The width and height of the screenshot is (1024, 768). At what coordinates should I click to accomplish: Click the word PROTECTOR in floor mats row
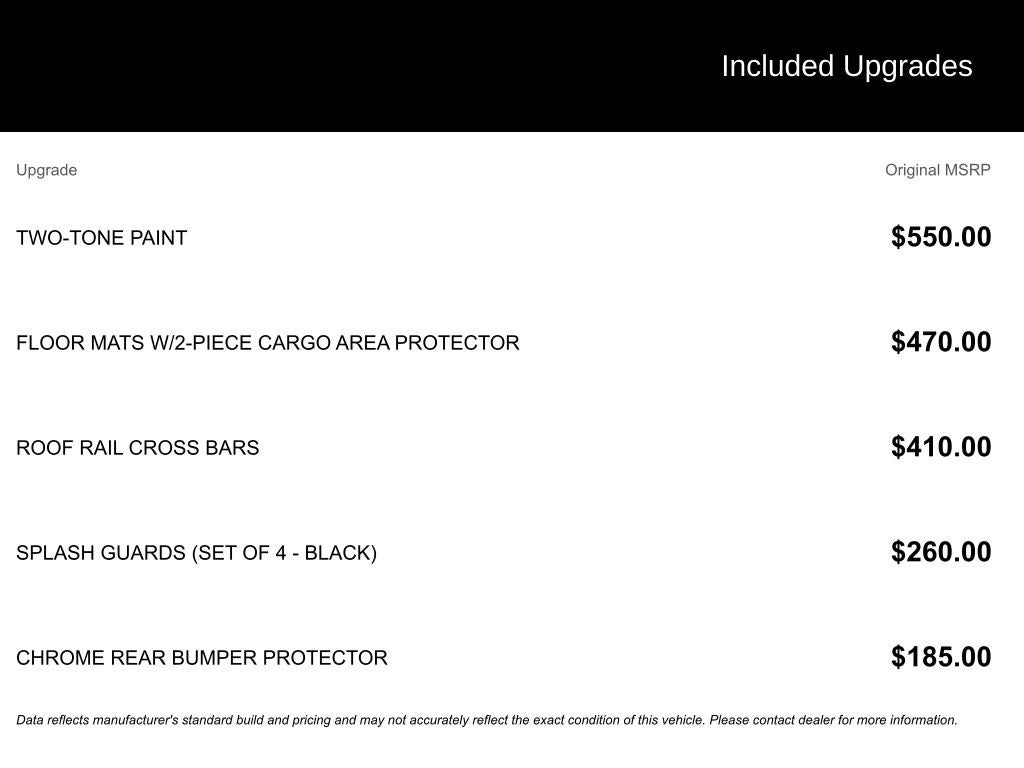coord(457,343)
